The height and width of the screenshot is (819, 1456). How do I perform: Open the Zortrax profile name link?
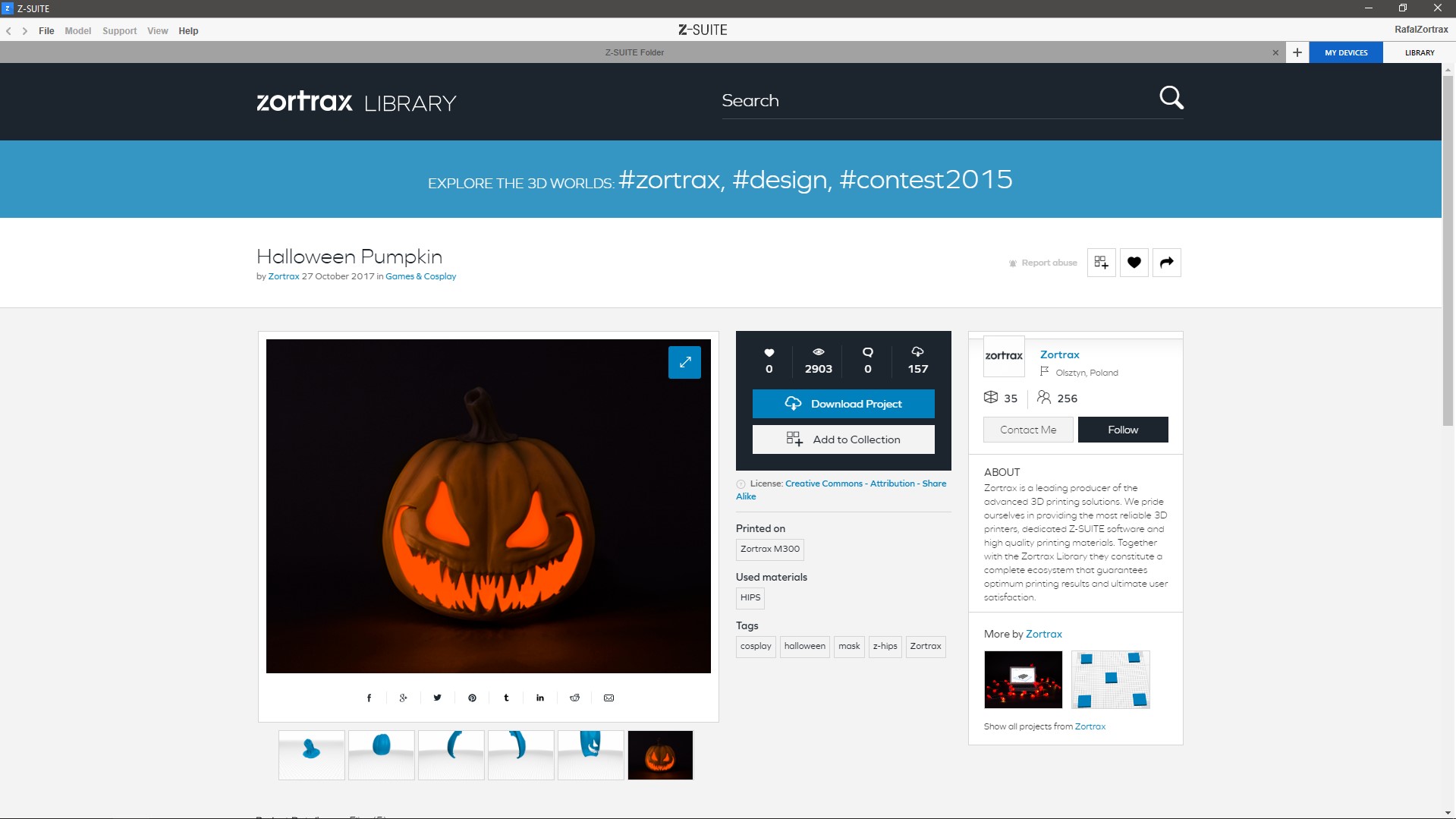click(1060, 354)
